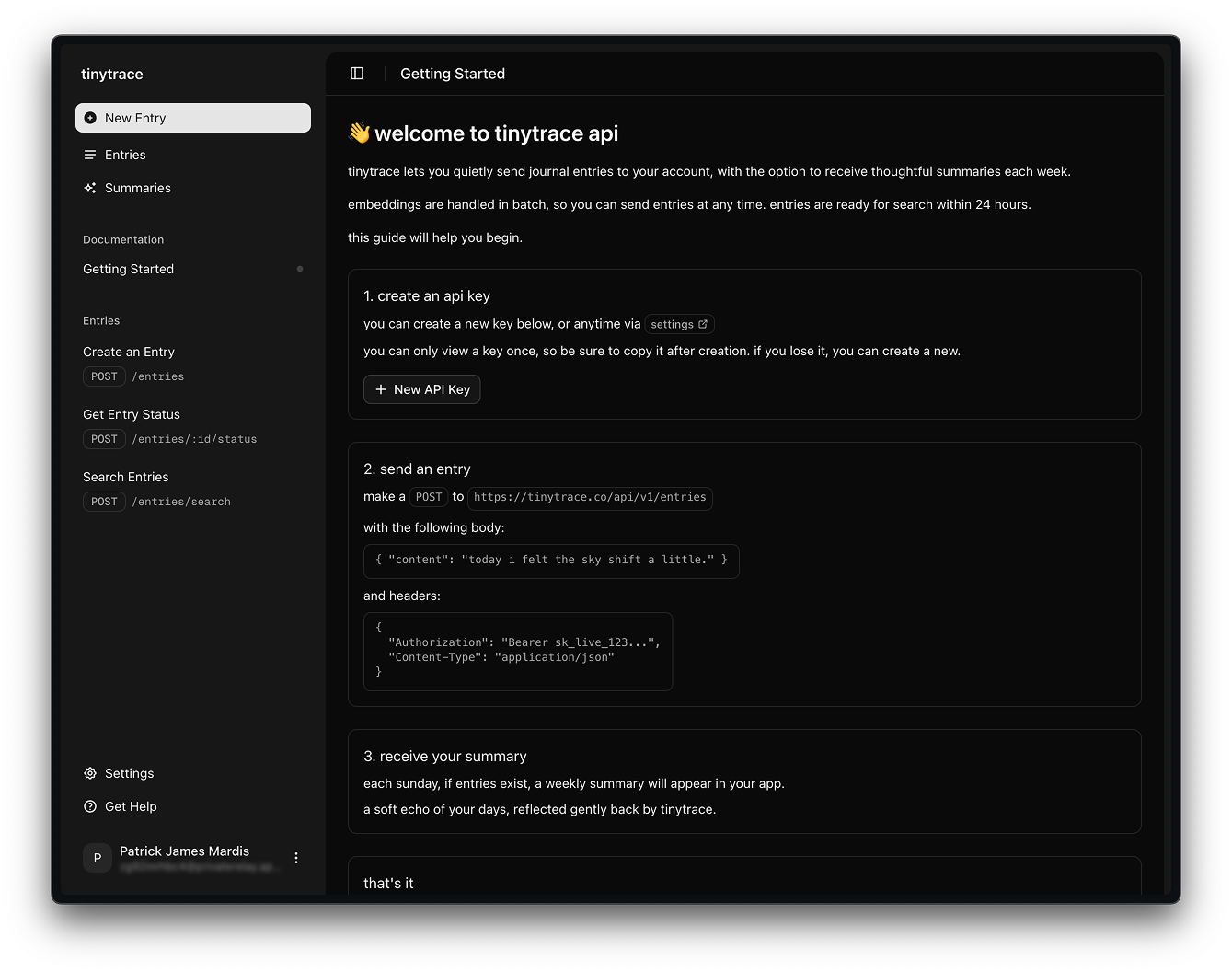The height and width of the screenshot is (972, 1232).
Task: Select Getting Started documentation item
Action: coord(193,269)
